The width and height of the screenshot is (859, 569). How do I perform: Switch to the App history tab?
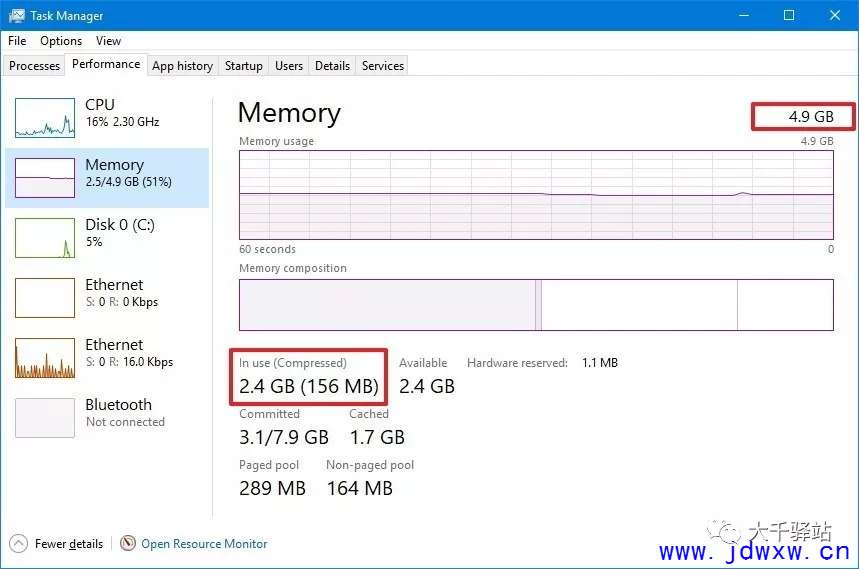[x=182, y=66]
